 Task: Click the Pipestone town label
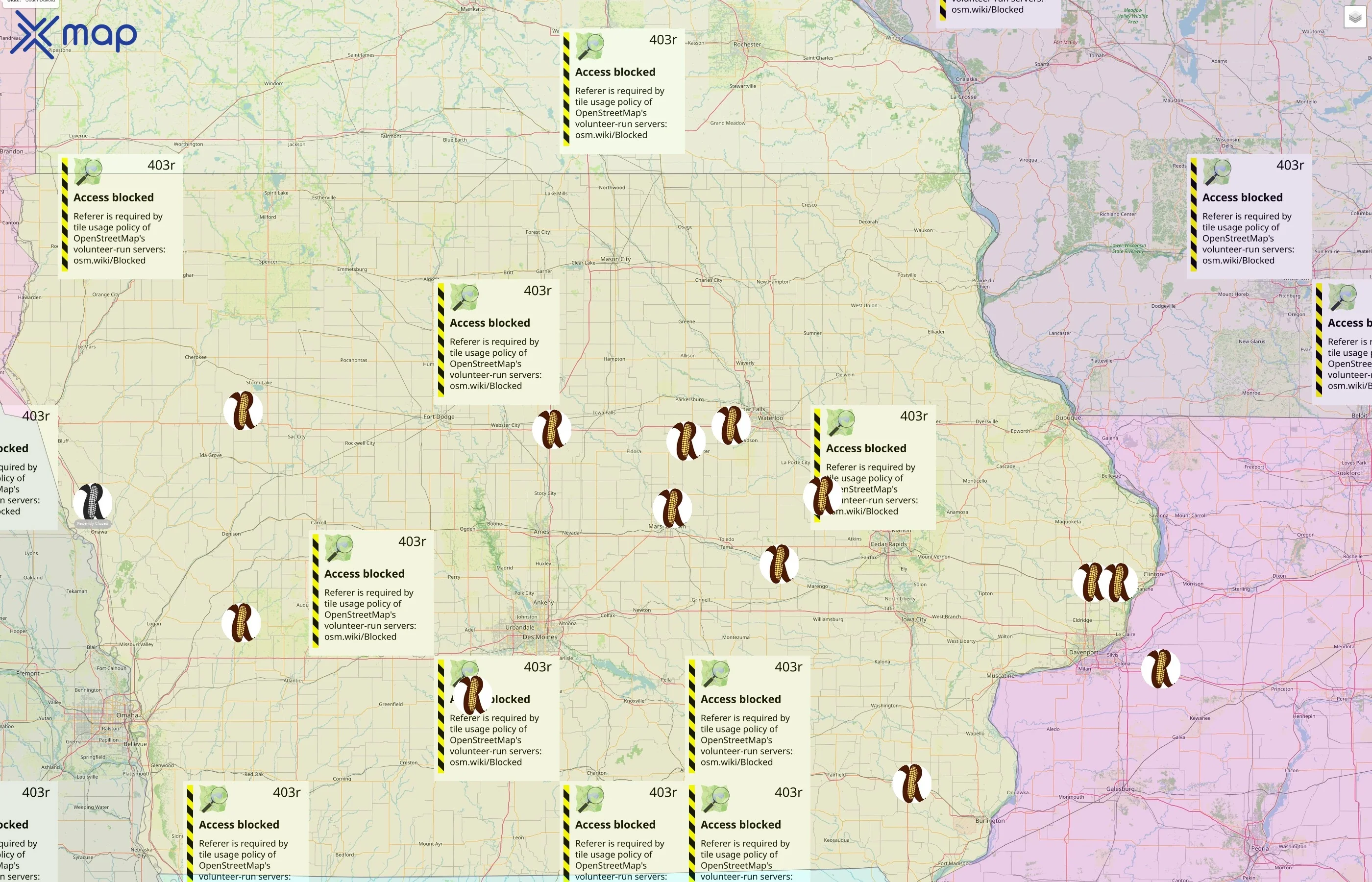pyautogui.click(x=60, y=50)
